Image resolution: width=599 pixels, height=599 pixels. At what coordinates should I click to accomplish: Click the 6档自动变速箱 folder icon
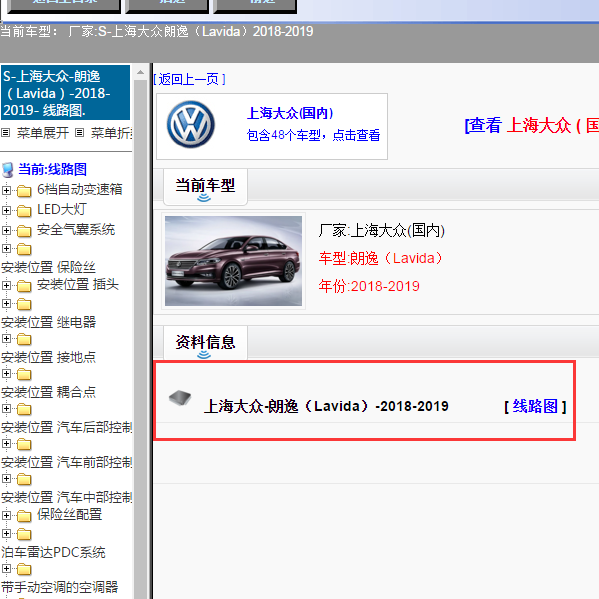[24, 191]
